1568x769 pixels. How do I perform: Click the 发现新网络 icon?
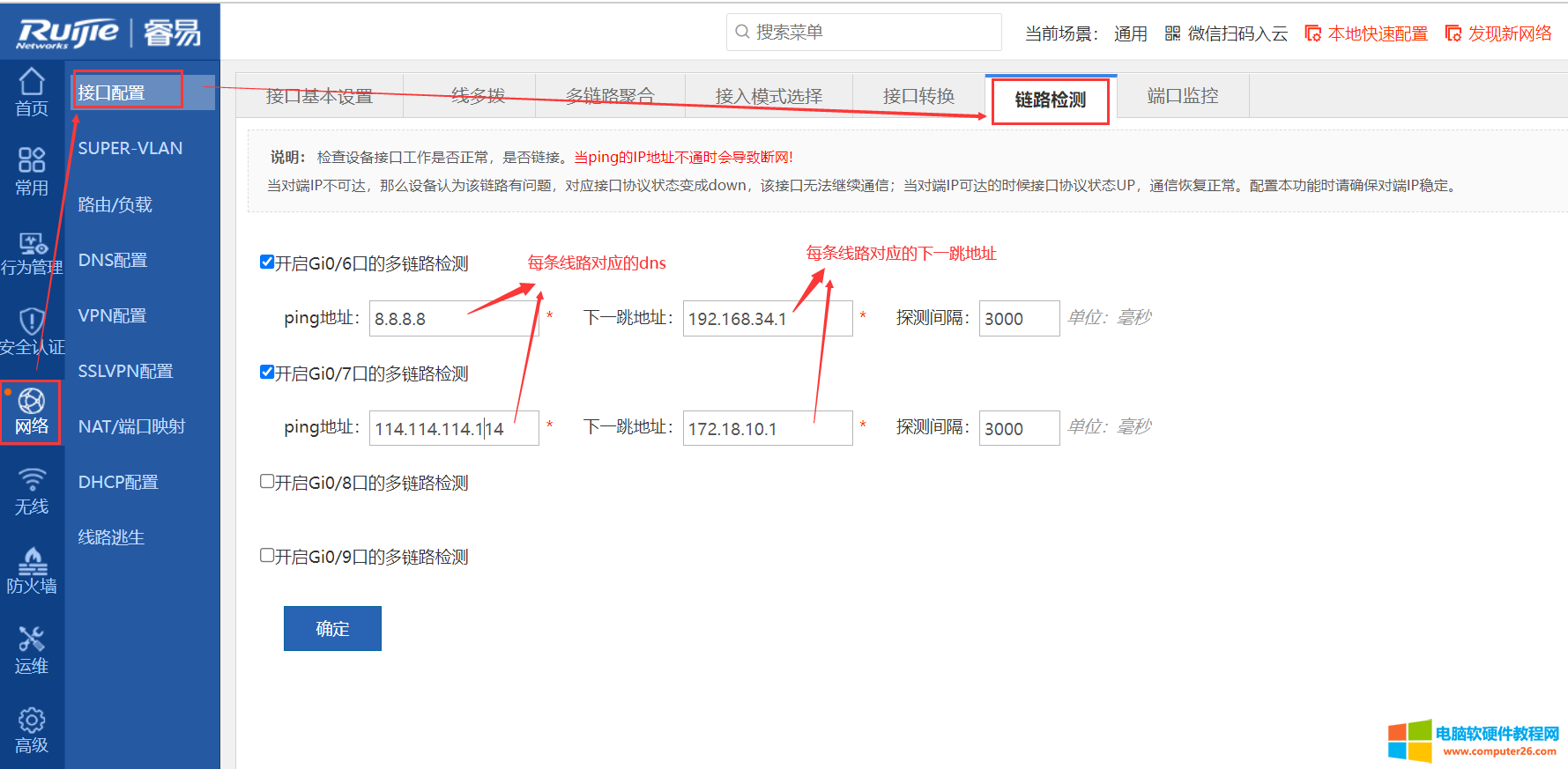1453,33
